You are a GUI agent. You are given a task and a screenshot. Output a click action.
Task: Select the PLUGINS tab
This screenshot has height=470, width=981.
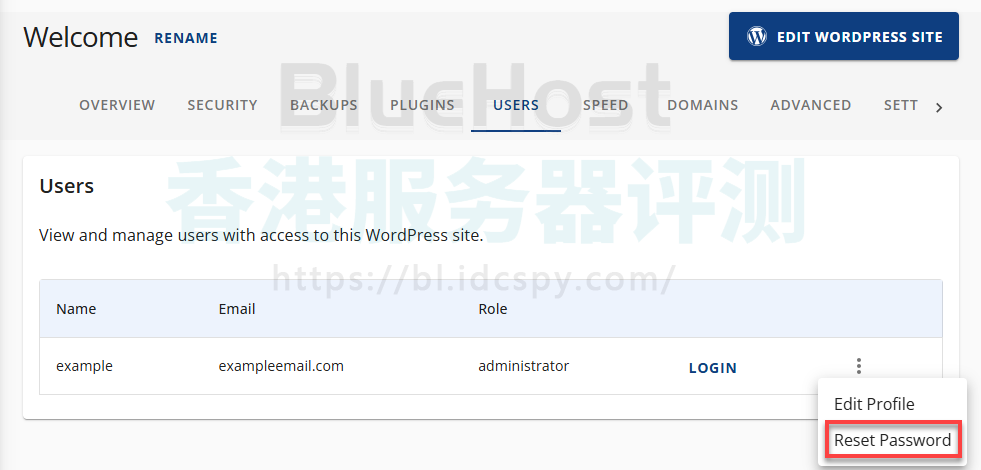pyautogui.click(x=422, y=105)
